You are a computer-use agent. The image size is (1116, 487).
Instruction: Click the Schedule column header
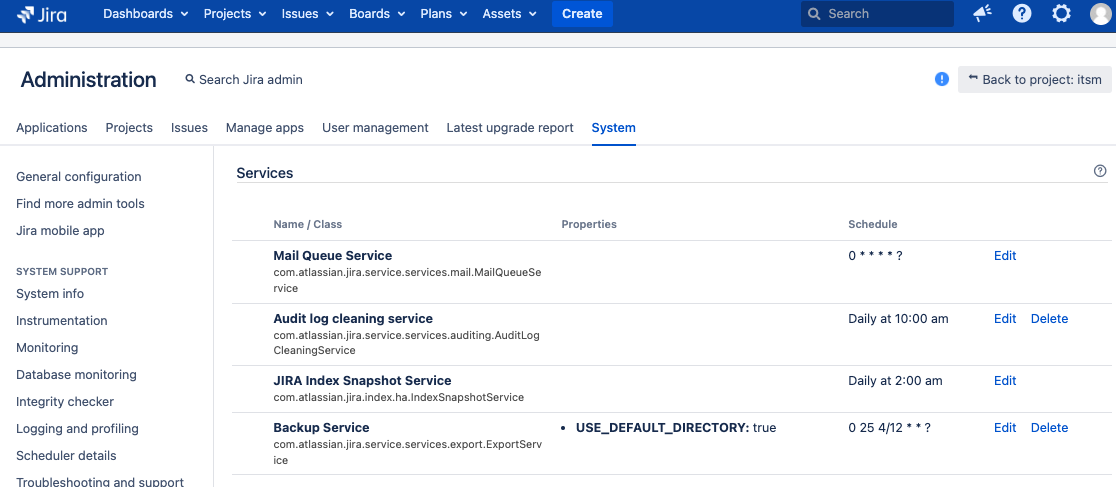tap(873, 224)
